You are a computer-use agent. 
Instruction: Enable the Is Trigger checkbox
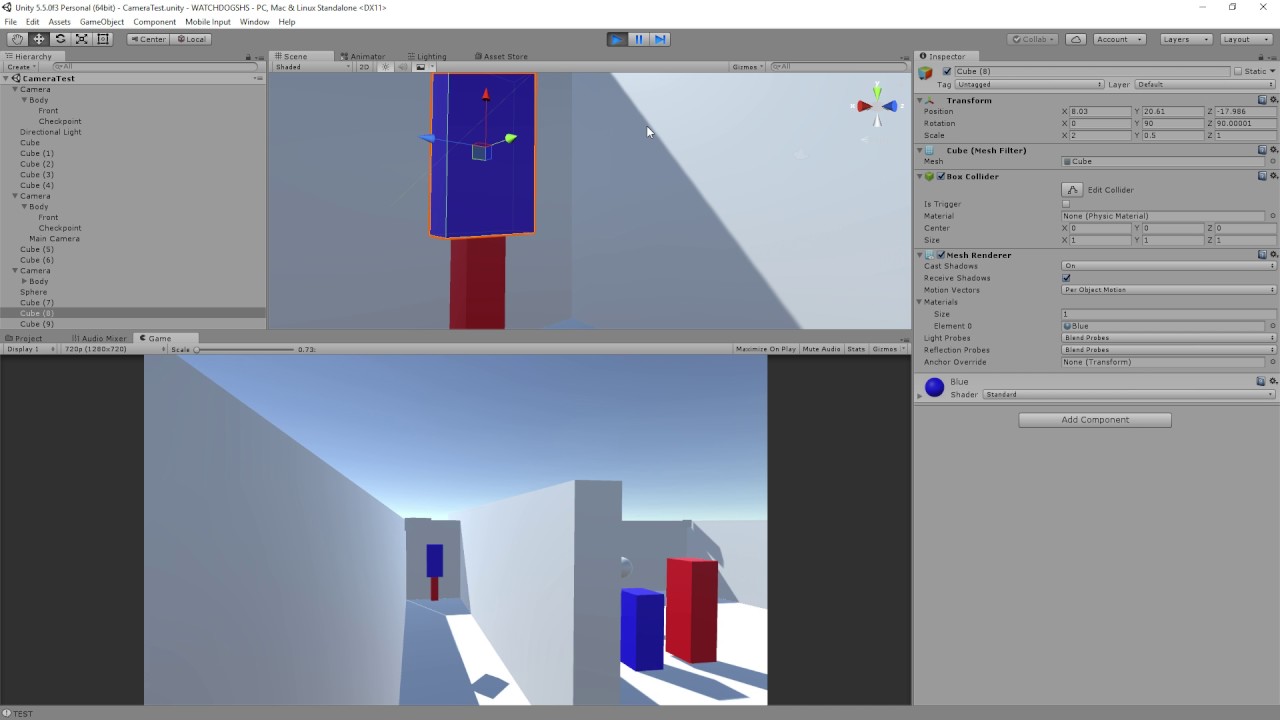coord(1066,204)
